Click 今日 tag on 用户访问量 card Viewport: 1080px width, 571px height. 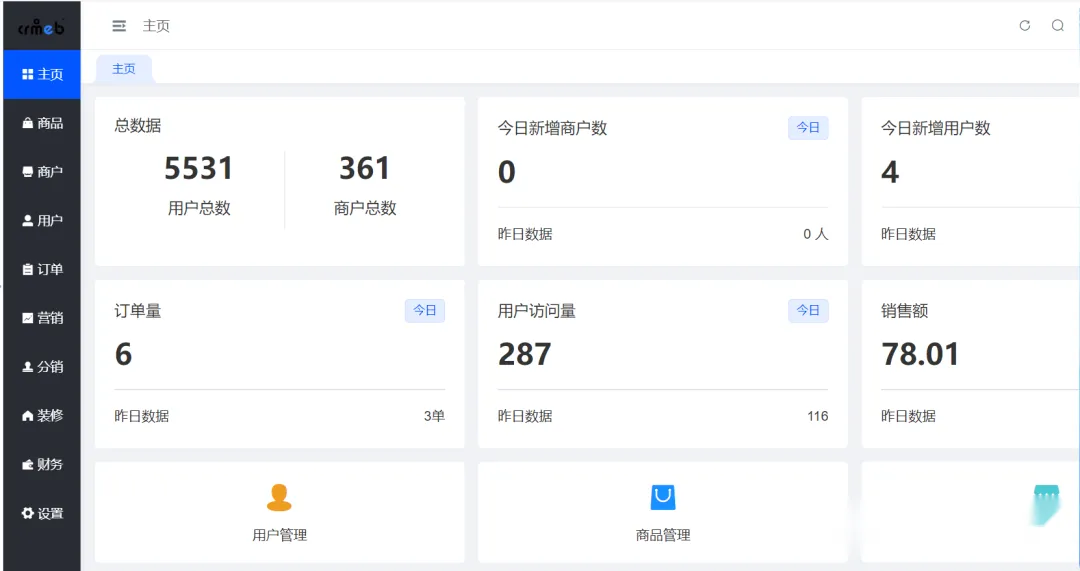pyautogui.click(x=808, y=311)
